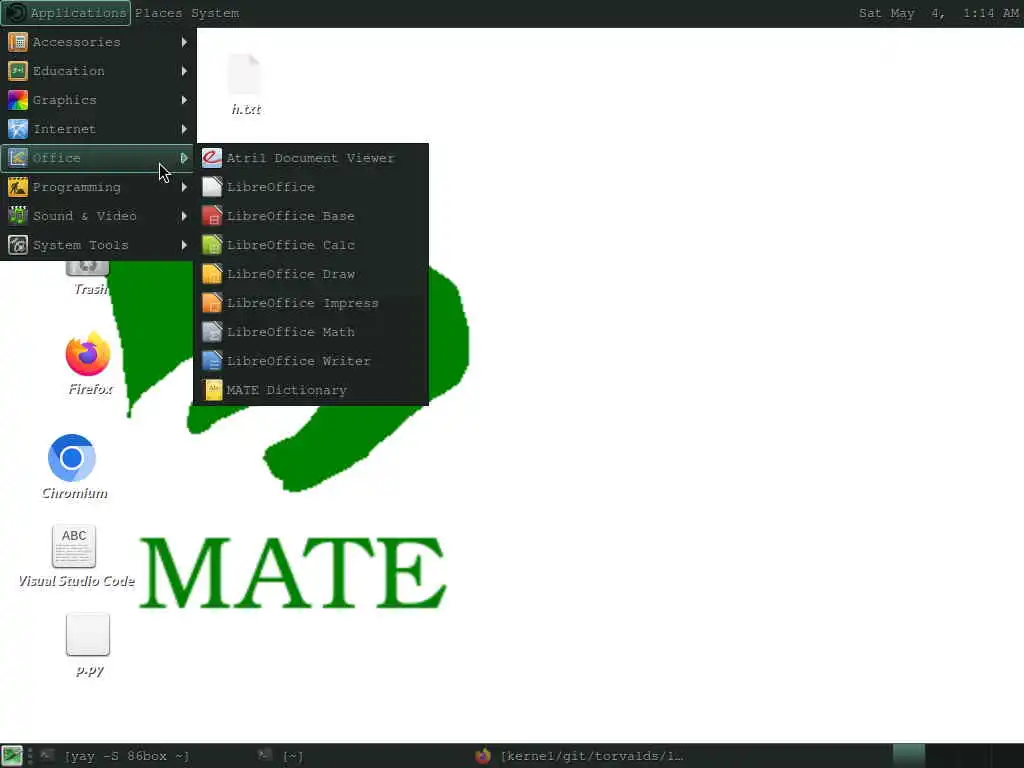
Task: Click the show desktop icon in bottom panel
Action: click(x=12, y=756)
